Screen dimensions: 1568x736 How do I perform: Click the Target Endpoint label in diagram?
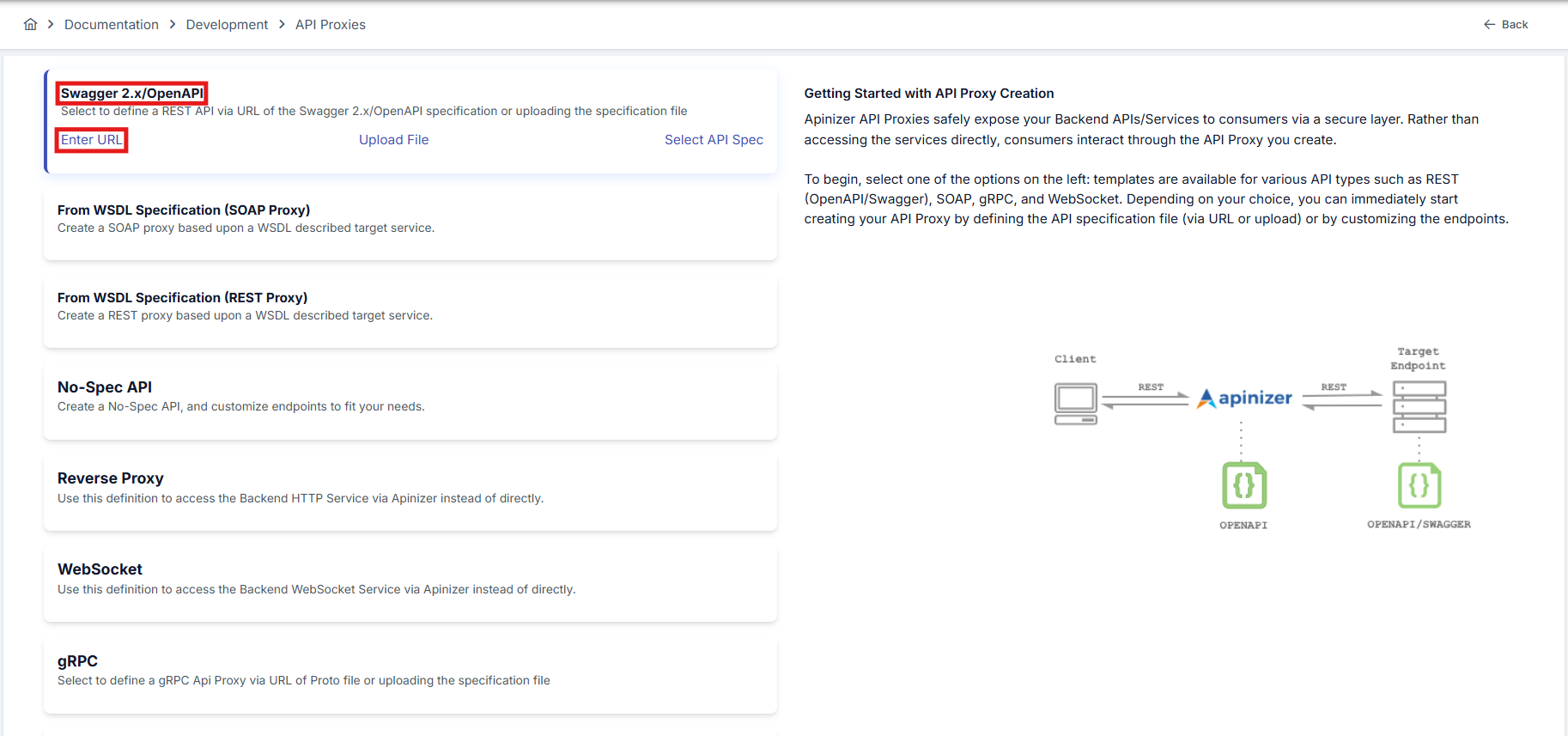(x=1419, y=358)
